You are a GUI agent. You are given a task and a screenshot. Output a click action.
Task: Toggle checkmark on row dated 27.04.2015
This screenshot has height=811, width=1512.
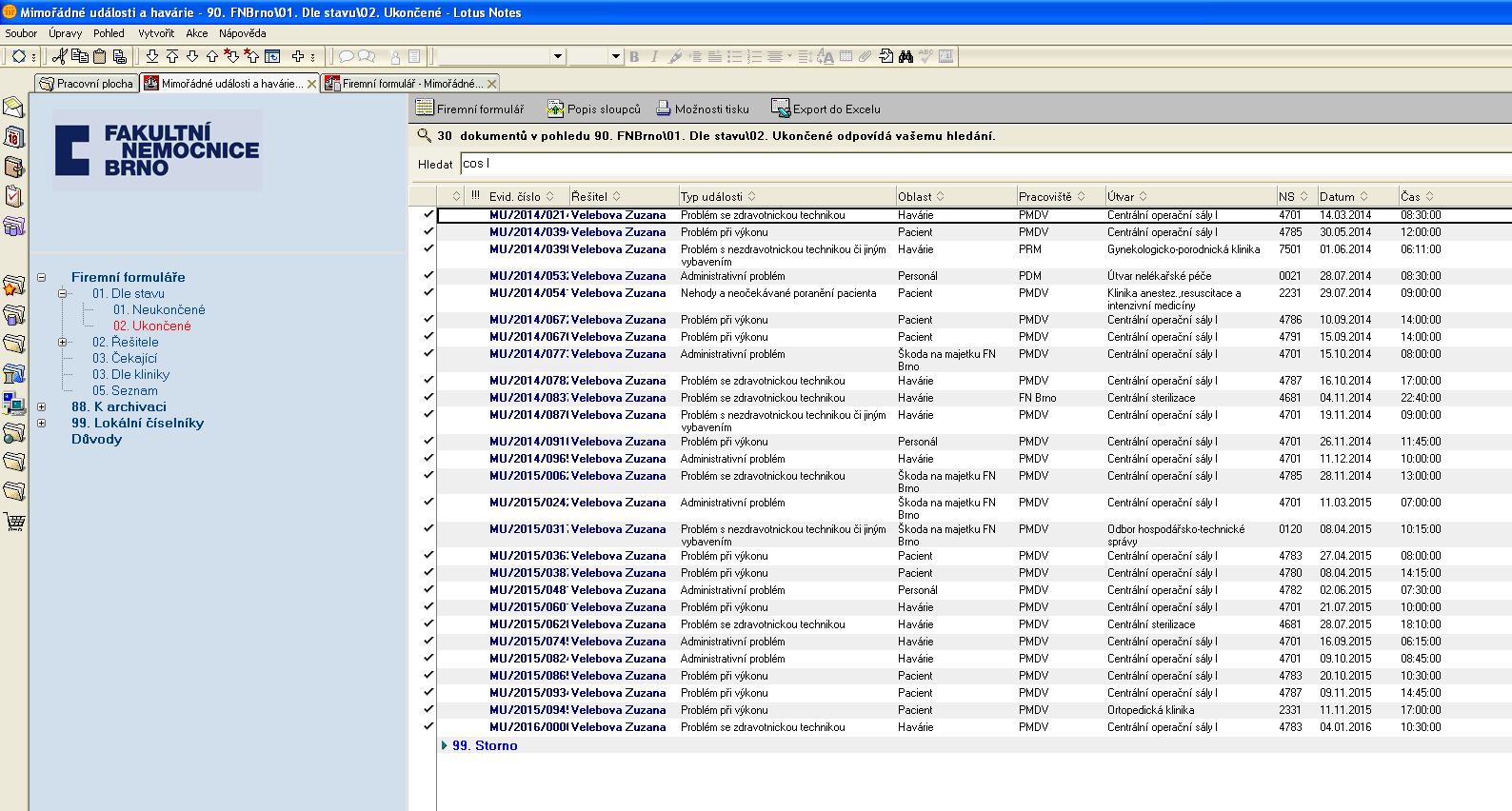(428, 555)
